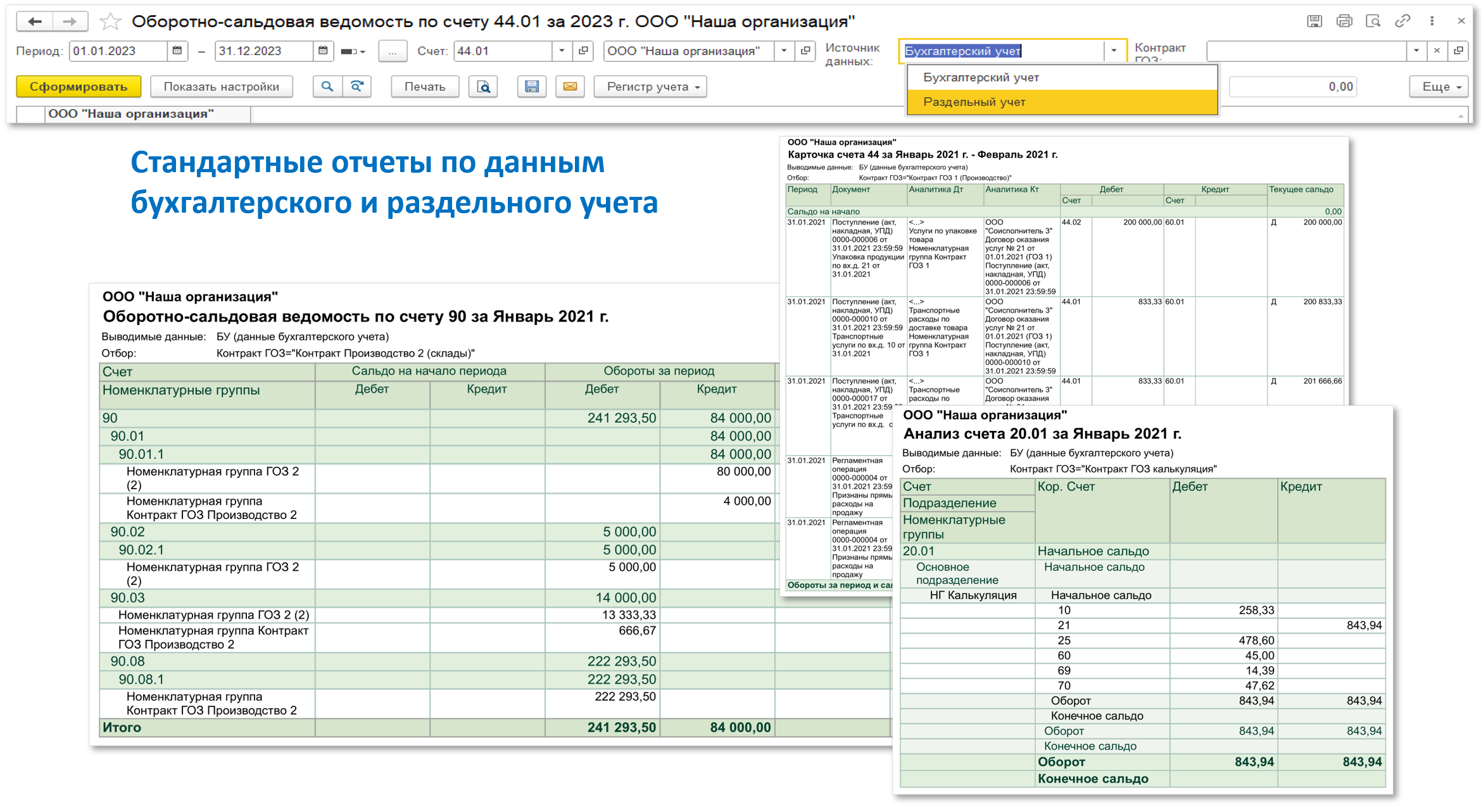This screenshot has height=812, width=1481.
Task: Expand the Счет account dropdown arrow
Action: (562, 51)
